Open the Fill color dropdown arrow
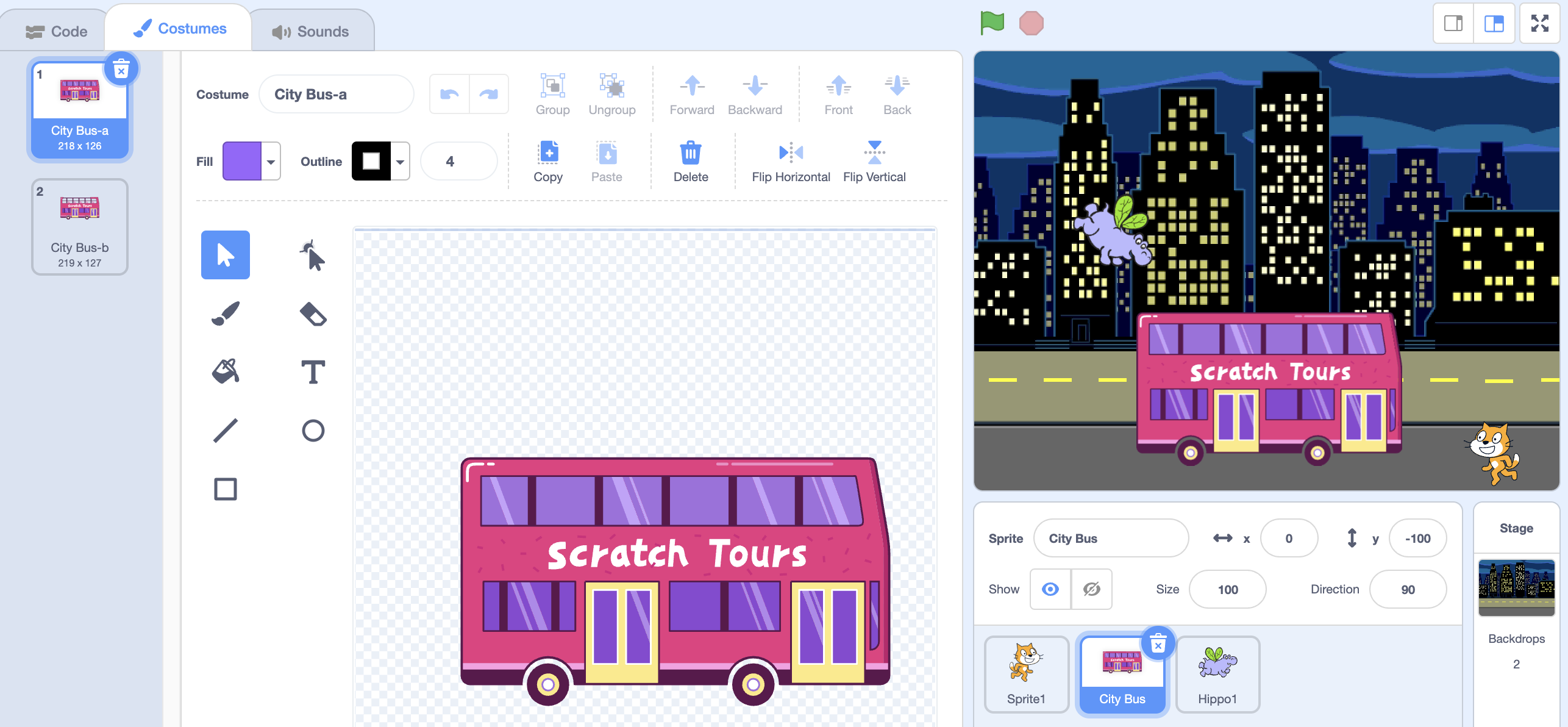The height and width of the screenshot is (727, 1568). 271,162
